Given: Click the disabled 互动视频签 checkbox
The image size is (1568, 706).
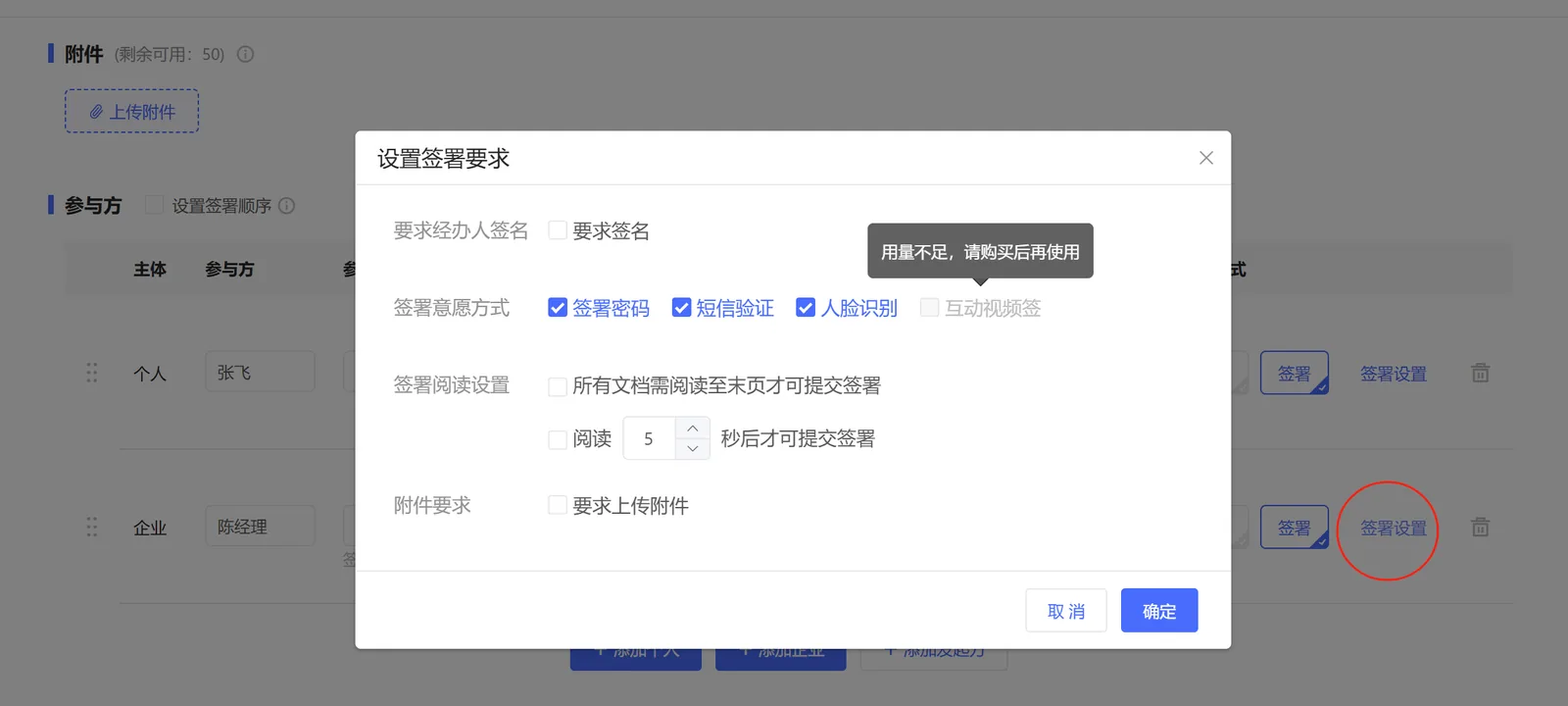Looking at the screenshot, I should pos(929,308).
